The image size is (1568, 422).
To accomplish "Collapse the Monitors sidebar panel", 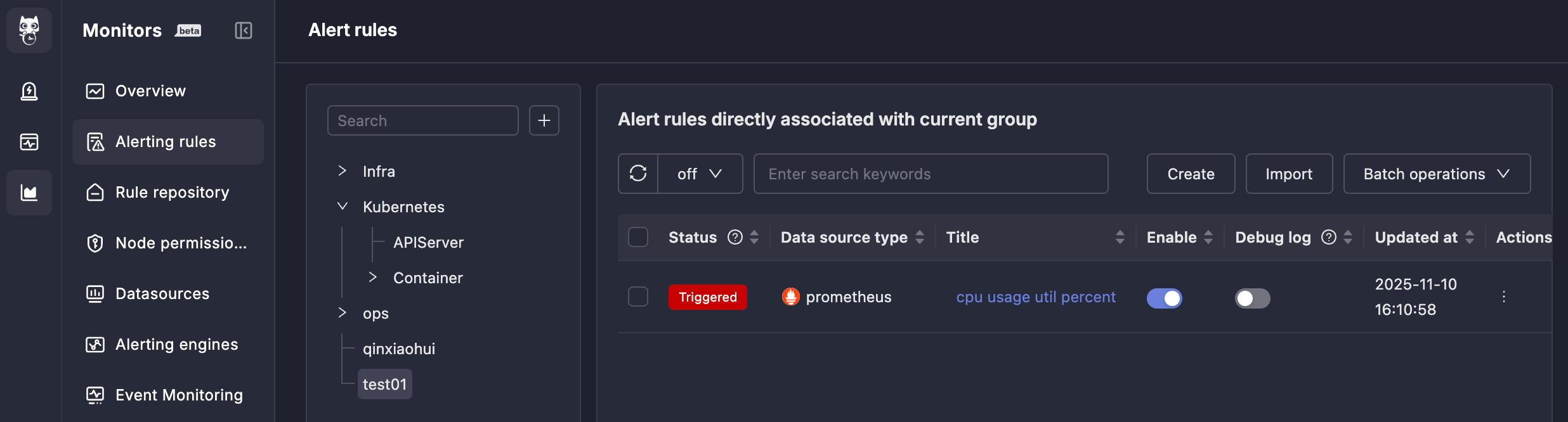I will coord(243,30).
